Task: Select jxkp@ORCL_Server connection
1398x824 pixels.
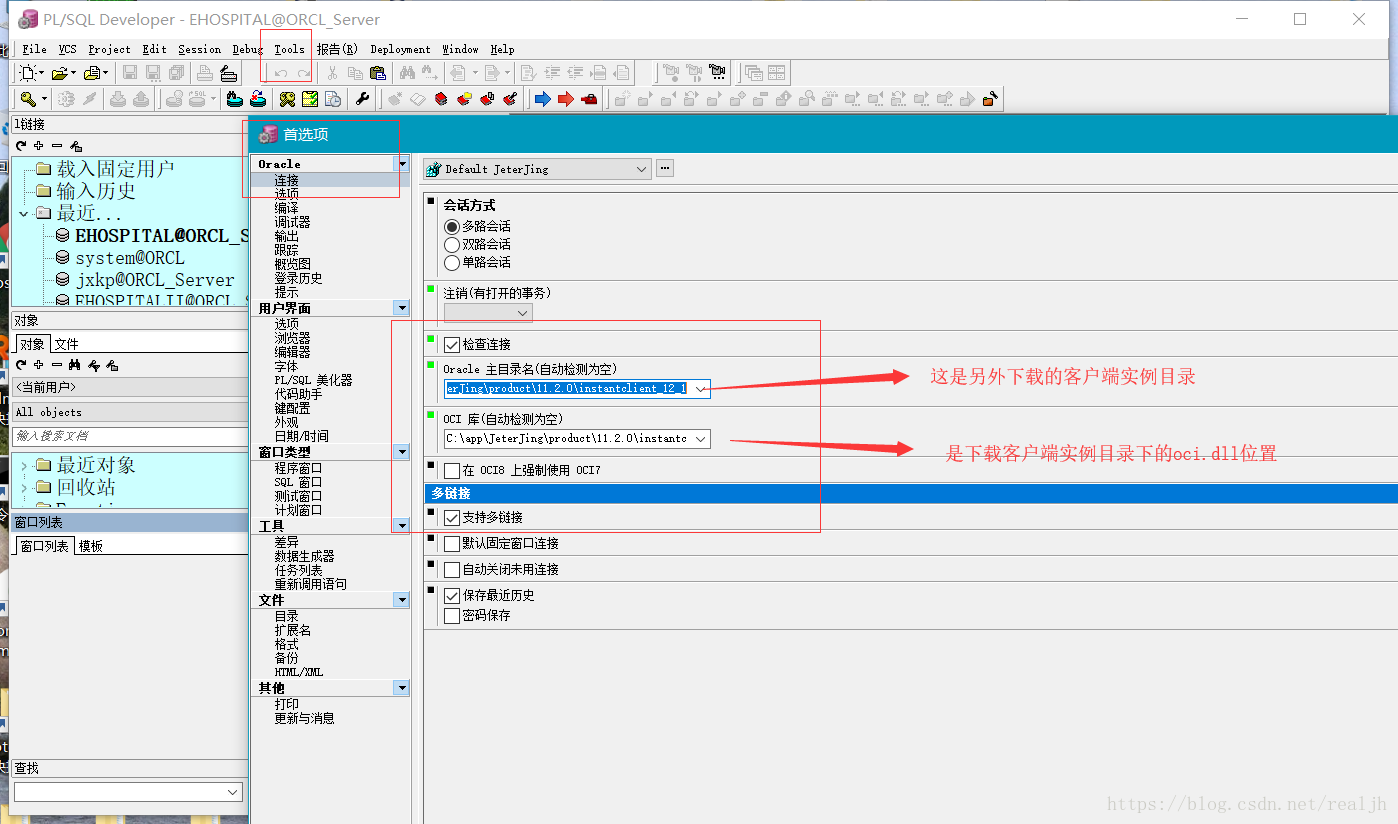Action: pos(155,280)
